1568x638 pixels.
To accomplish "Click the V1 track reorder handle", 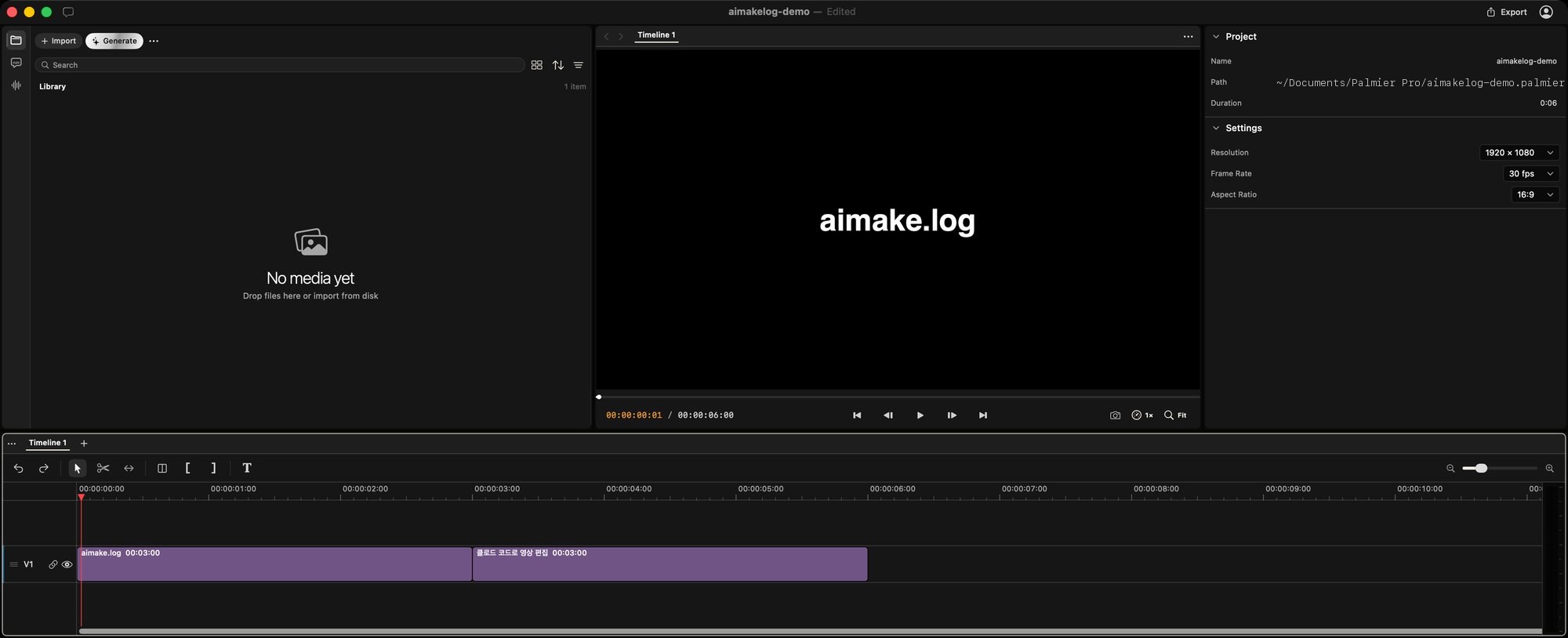I will [x=13, y=564].
